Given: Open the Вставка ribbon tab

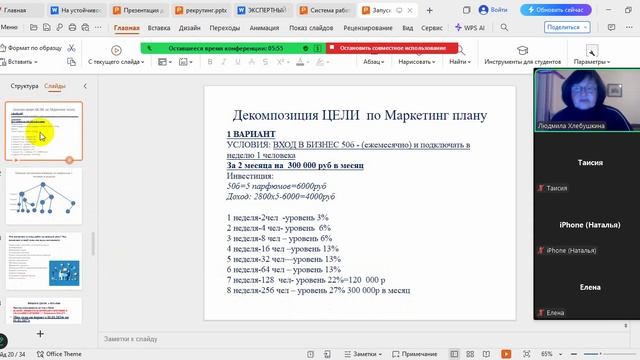Looking at the screenshot, I should pos(159,28).
